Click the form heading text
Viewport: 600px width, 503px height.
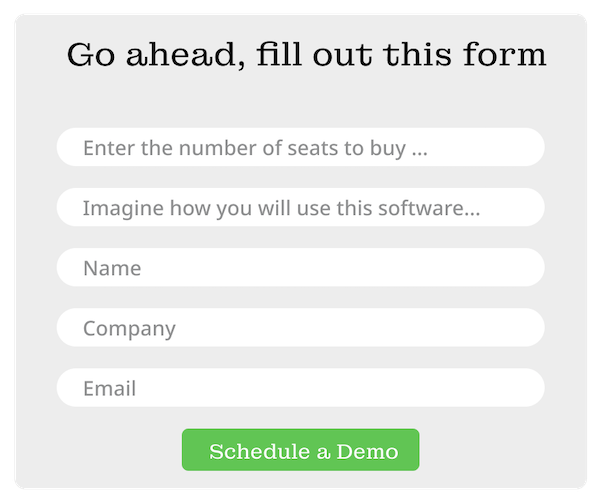[x=306, y=54]
